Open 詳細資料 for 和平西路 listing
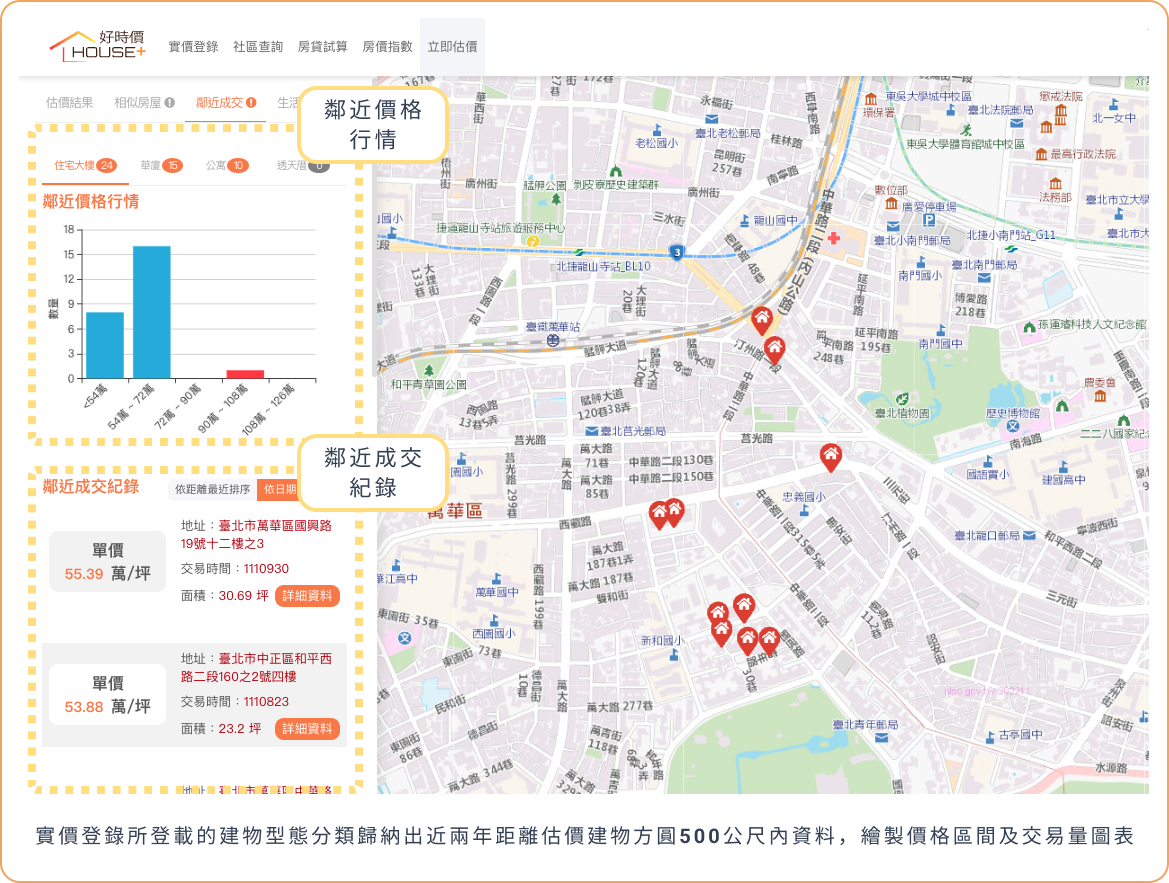Screen dimensions: 1169x883 [307, 728]
